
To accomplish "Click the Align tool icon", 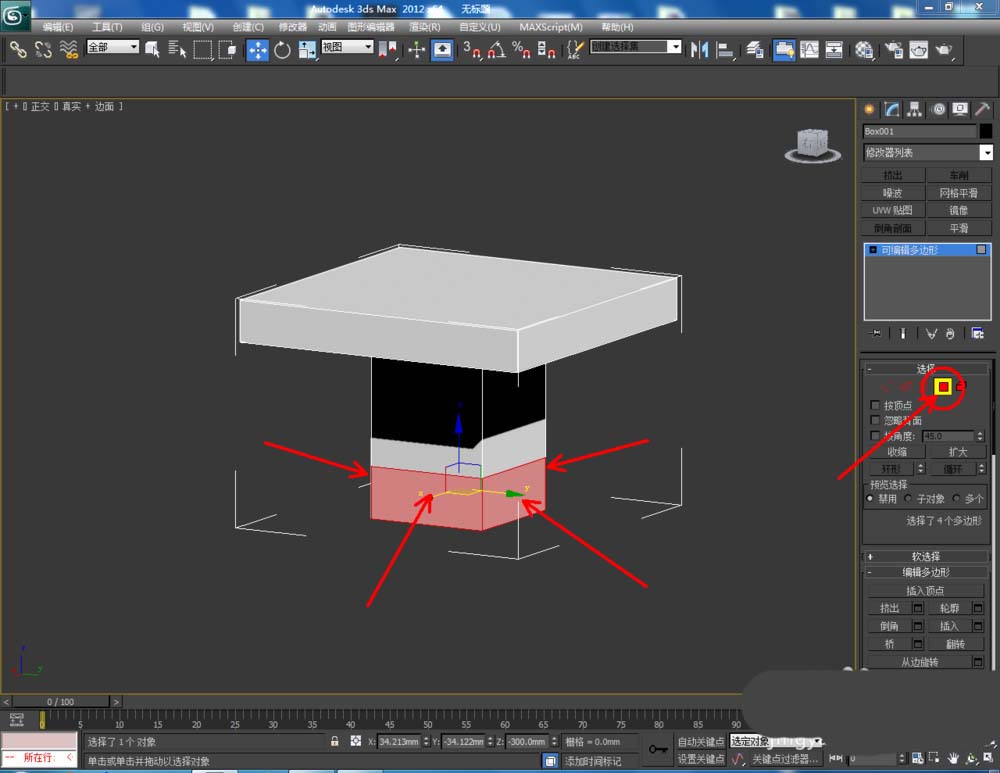I will 725,50.
